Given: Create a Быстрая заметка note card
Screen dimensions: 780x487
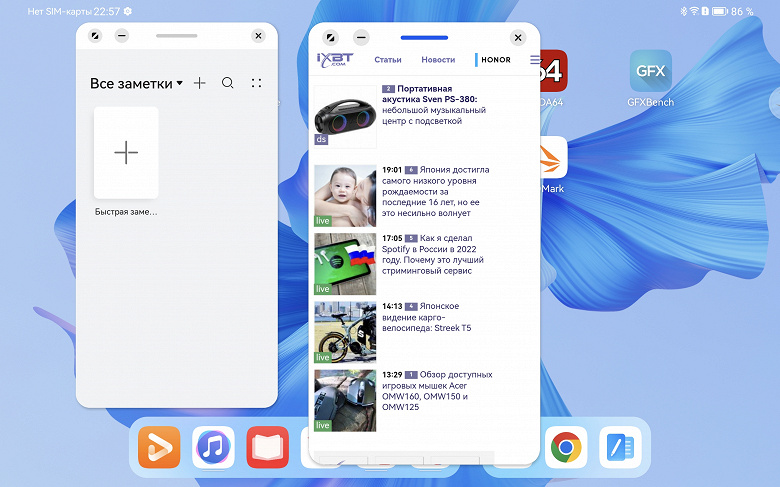Looking at the screenshot, I should coord(126,153).
